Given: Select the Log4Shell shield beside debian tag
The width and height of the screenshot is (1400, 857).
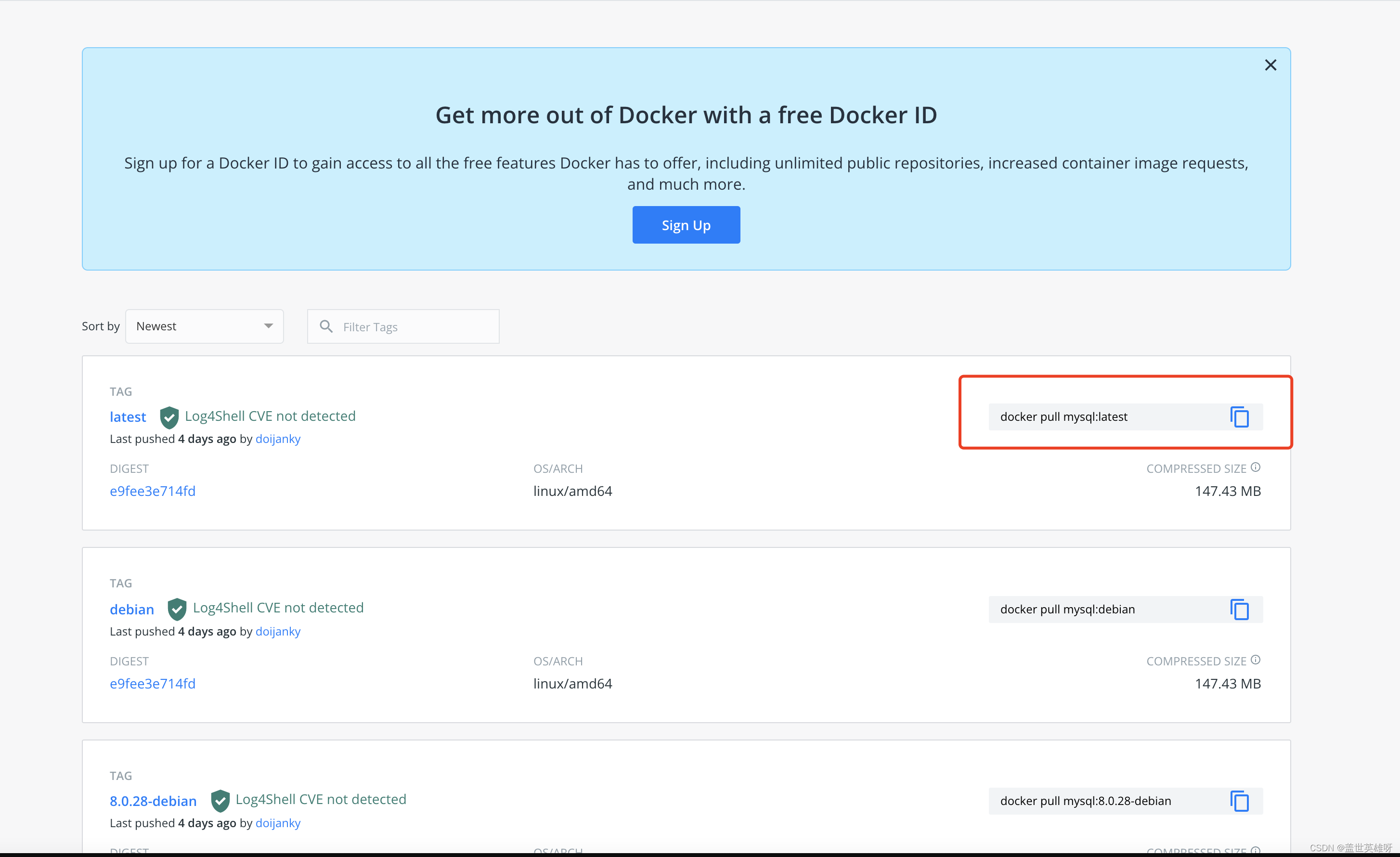Looking at the screenshot, I should [x=177, y=608].
